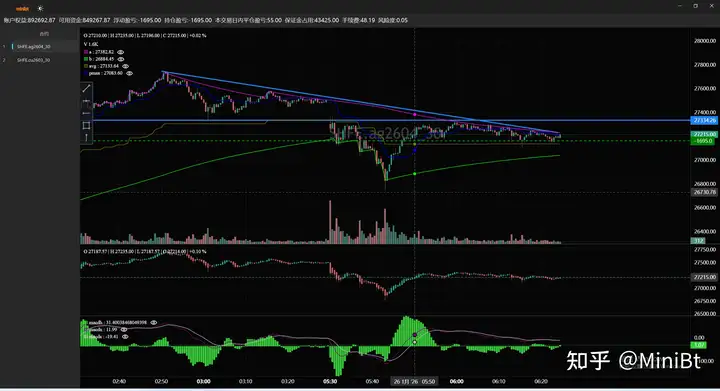Click the 06:00 time axis marker

coord(456,381)
